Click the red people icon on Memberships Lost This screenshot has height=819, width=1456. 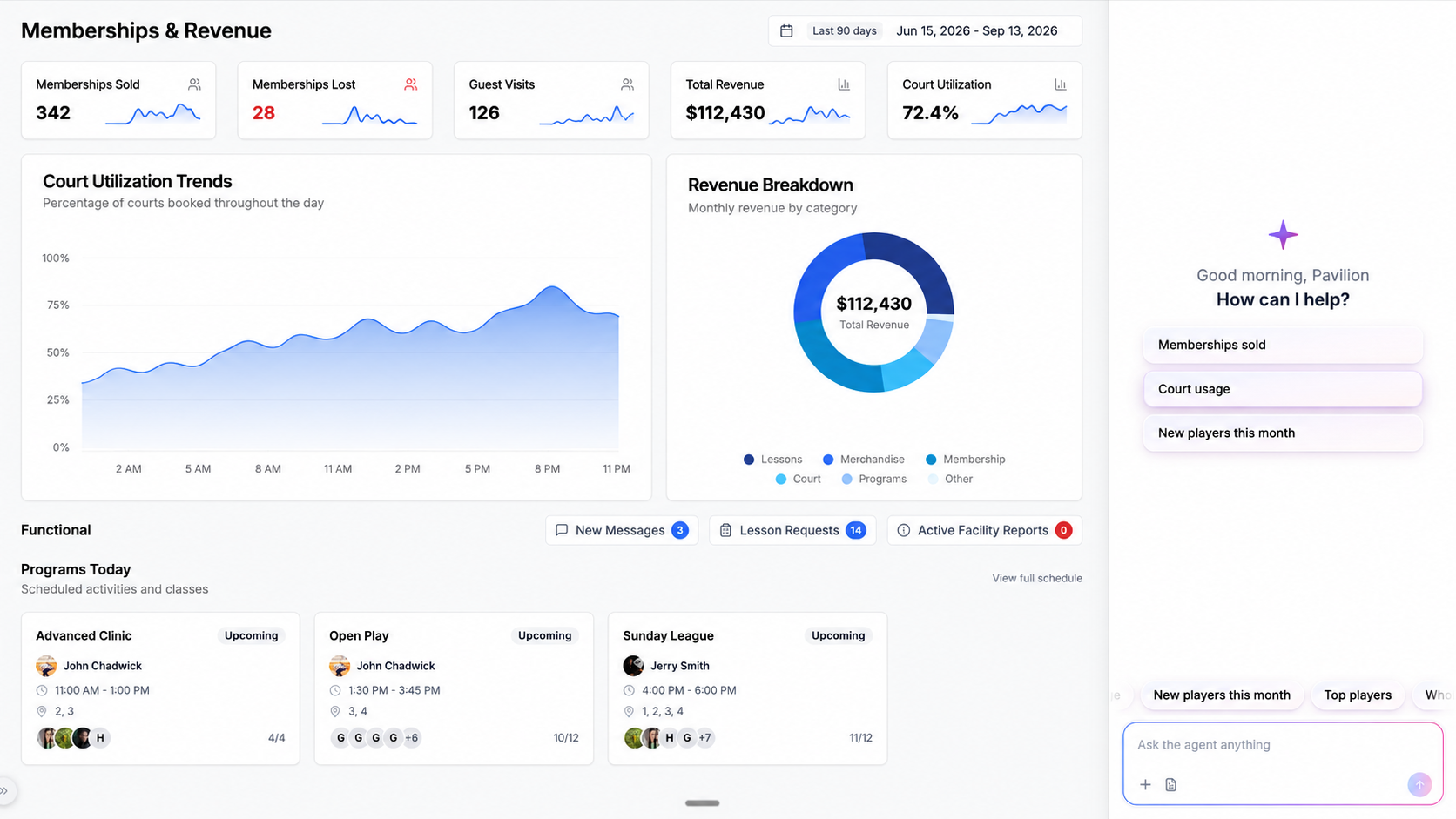click(x=411, y=84)
